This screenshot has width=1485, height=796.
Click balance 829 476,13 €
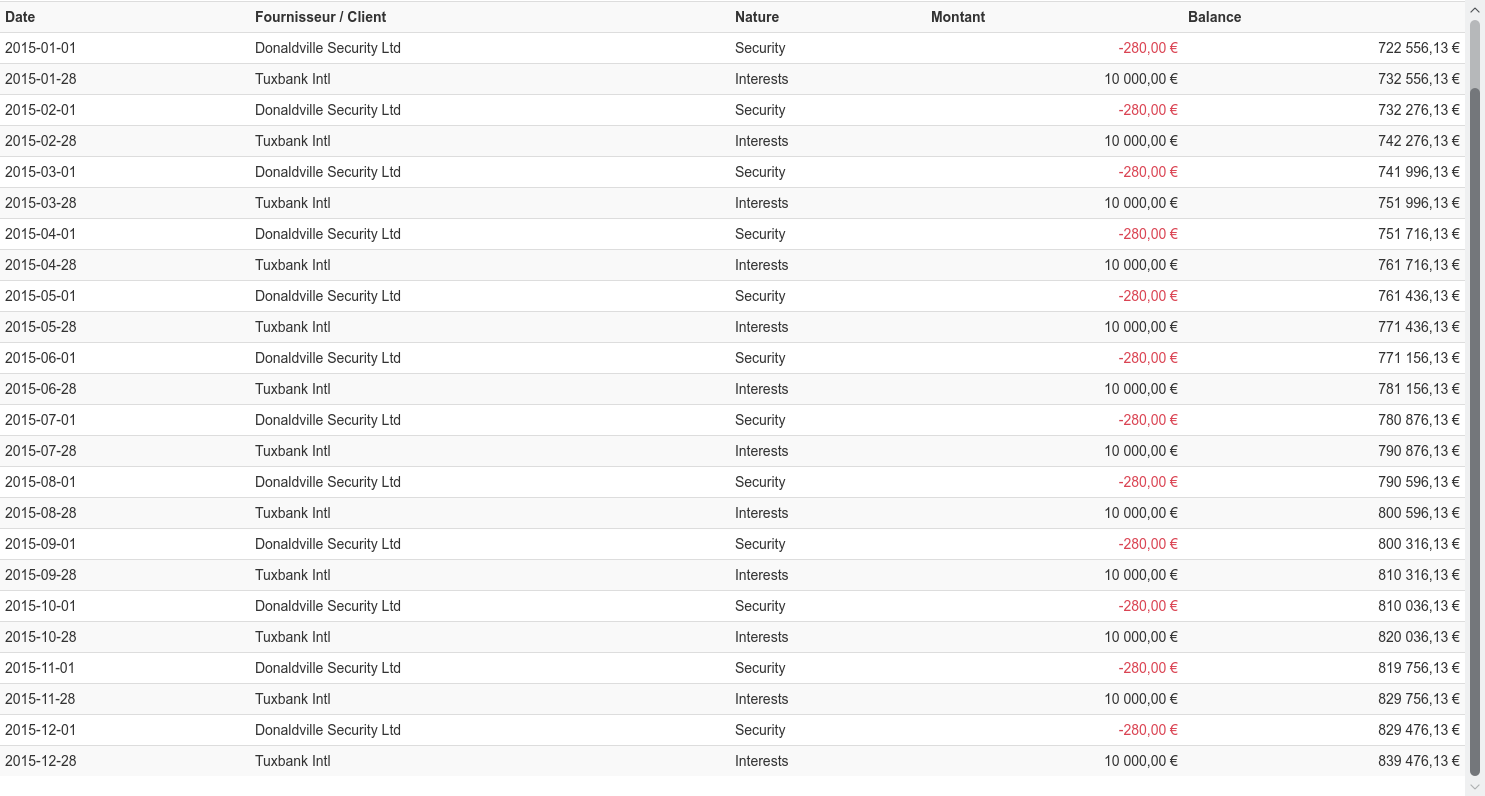pos(1419,730)
